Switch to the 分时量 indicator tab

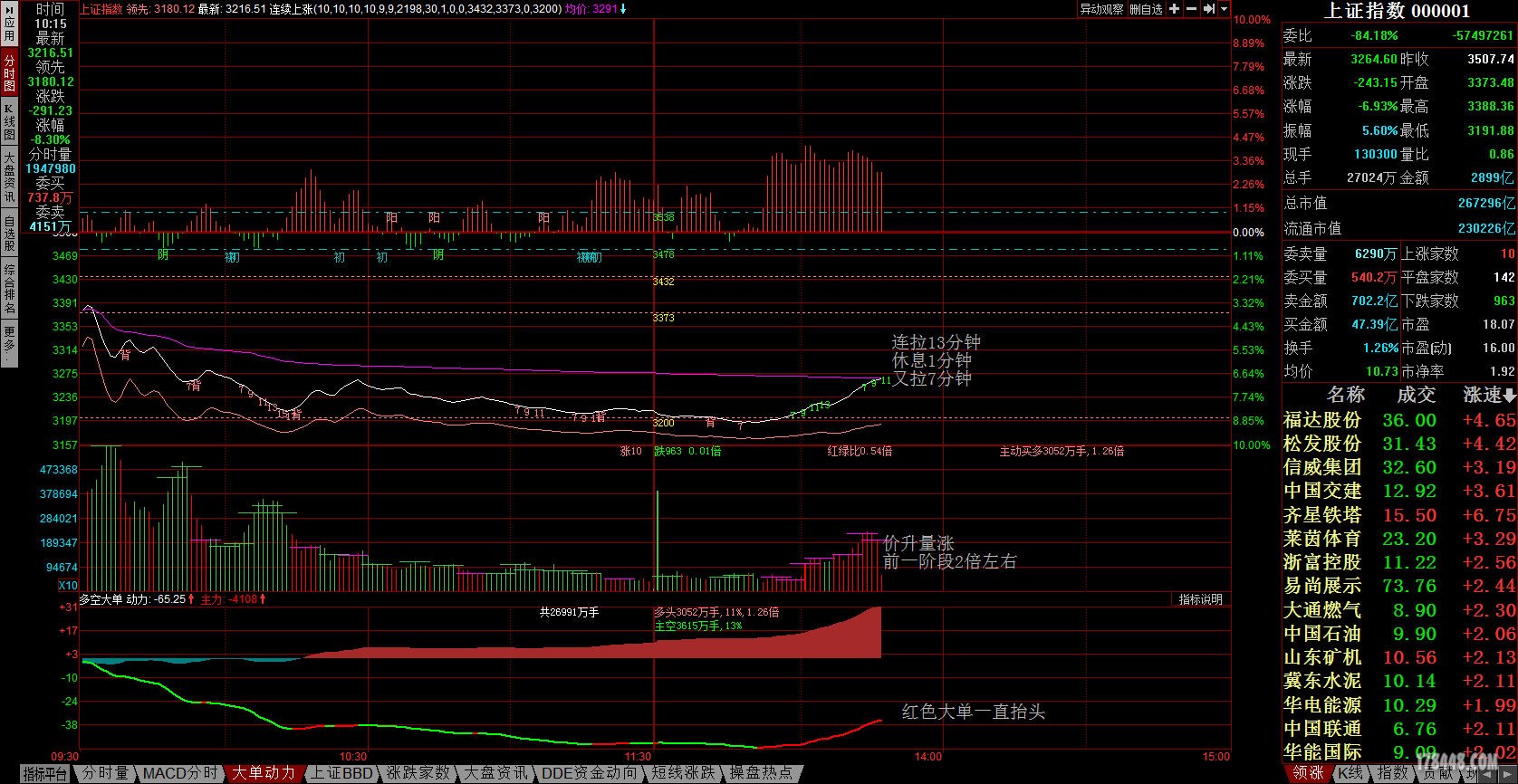coord(107,774)
